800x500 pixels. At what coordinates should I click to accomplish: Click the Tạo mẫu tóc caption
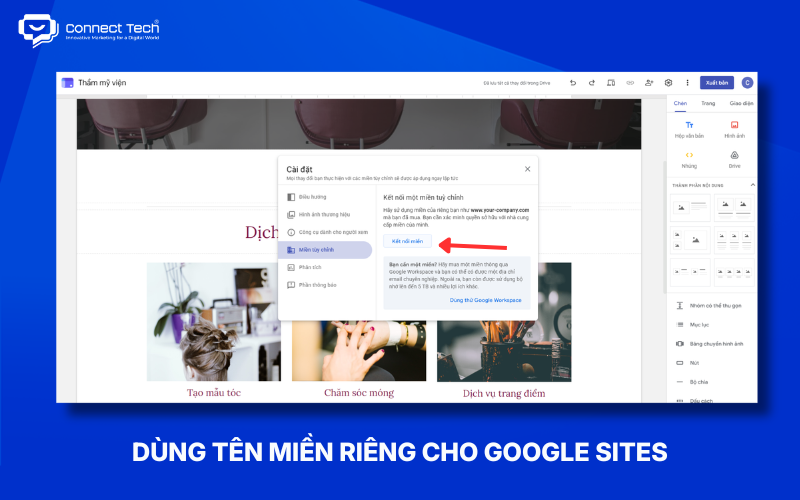(x=214, y=393)
